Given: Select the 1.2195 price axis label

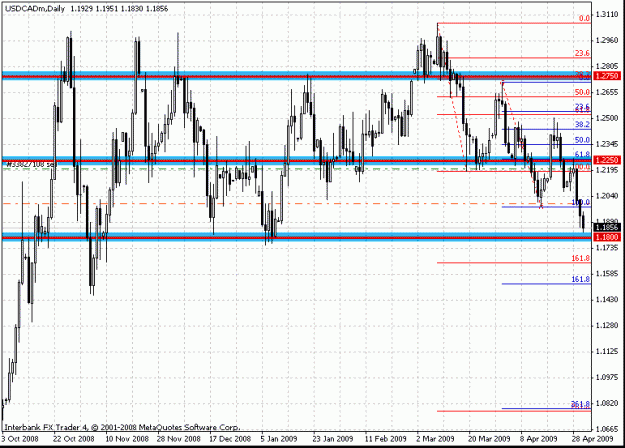Looking at the screenshot, I should click(x=607, y=170).
